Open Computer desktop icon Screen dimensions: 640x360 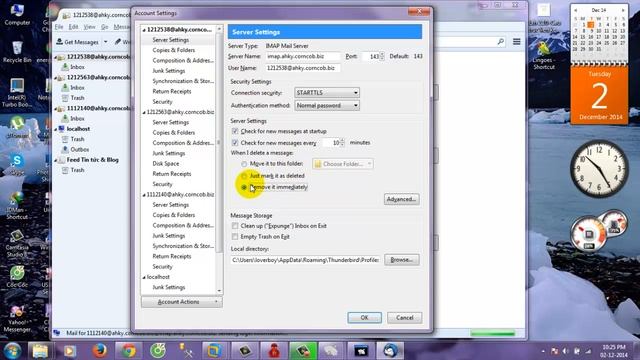pyautogui.click(x=17, y=15)
